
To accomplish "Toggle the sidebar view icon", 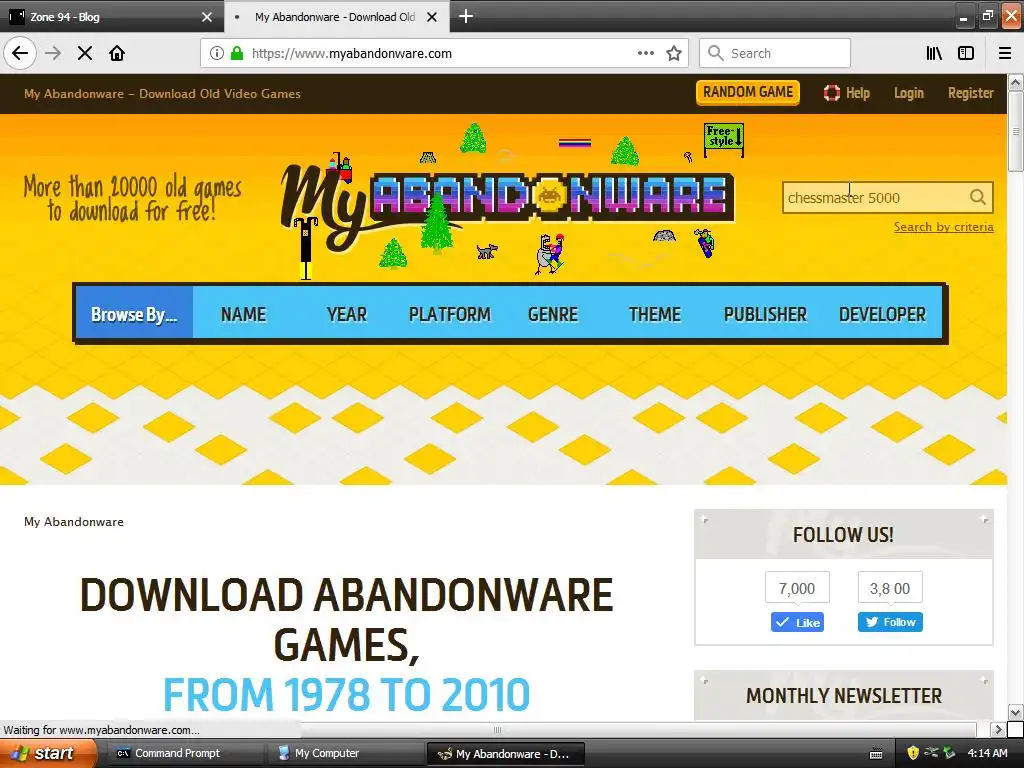I will (966, 53).
